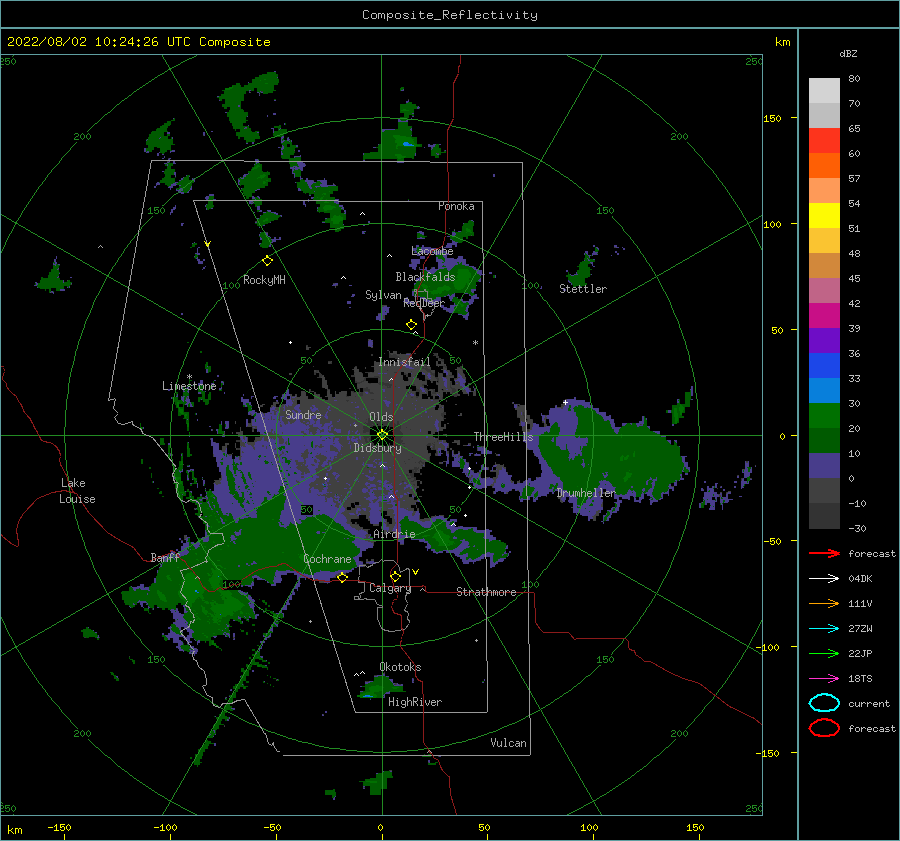Click the Lake Louise label
The width and height of the screenshot is (900, 841).
[77, 491]
